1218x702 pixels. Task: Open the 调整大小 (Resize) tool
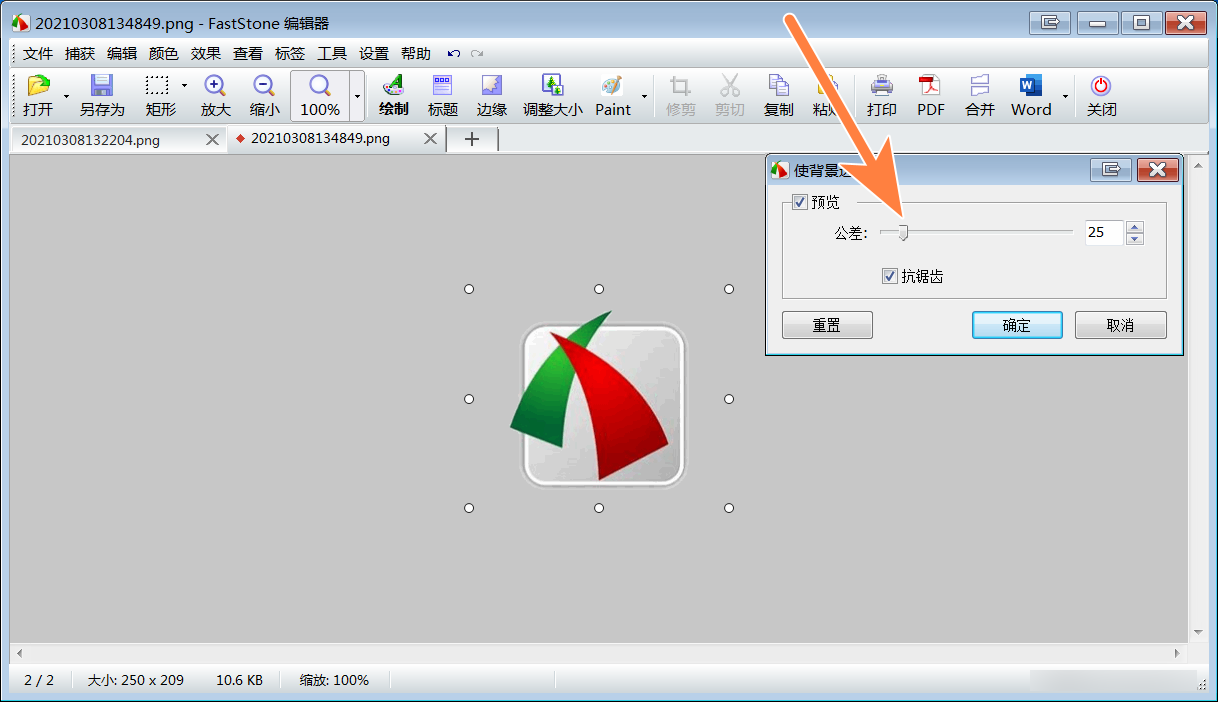[x=552, y=96]
